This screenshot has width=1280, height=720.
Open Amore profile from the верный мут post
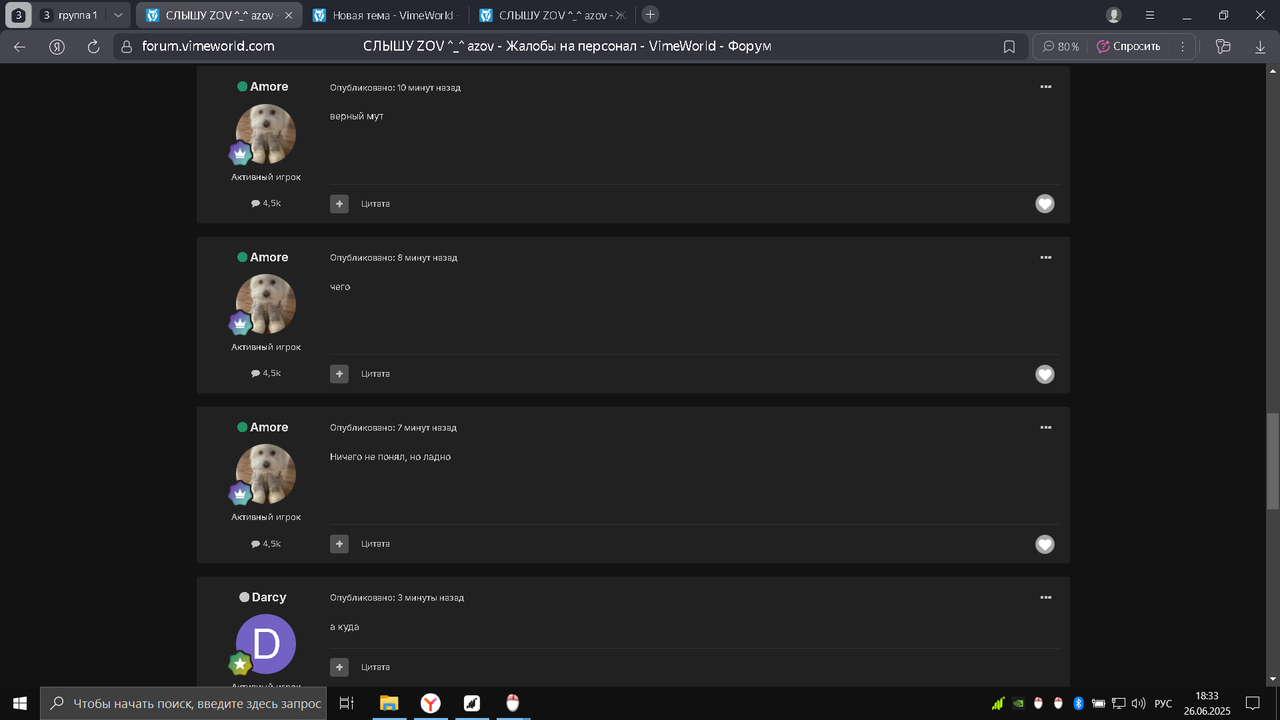pos(269,87)
